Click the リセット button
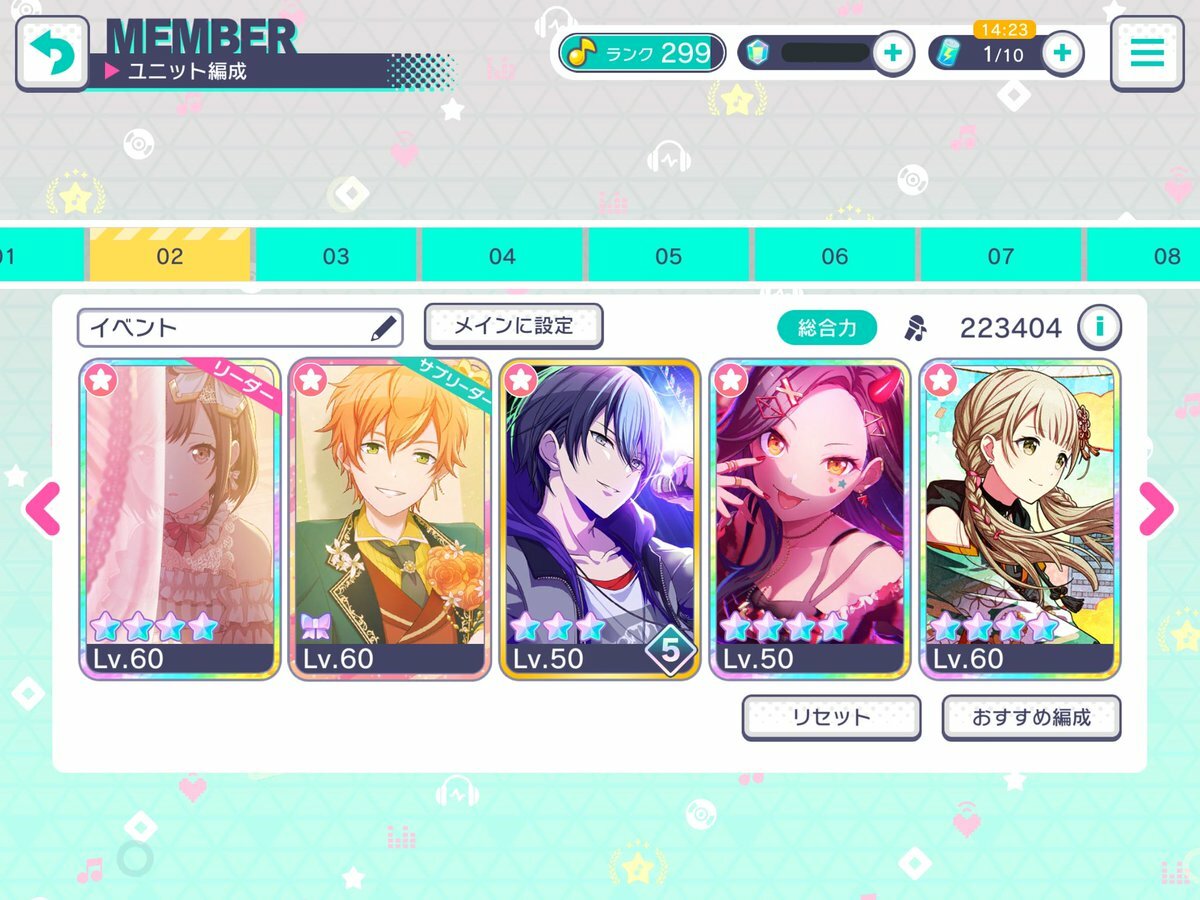Image resolution: width=1200 pixels, height=900 pixels. 831,717
